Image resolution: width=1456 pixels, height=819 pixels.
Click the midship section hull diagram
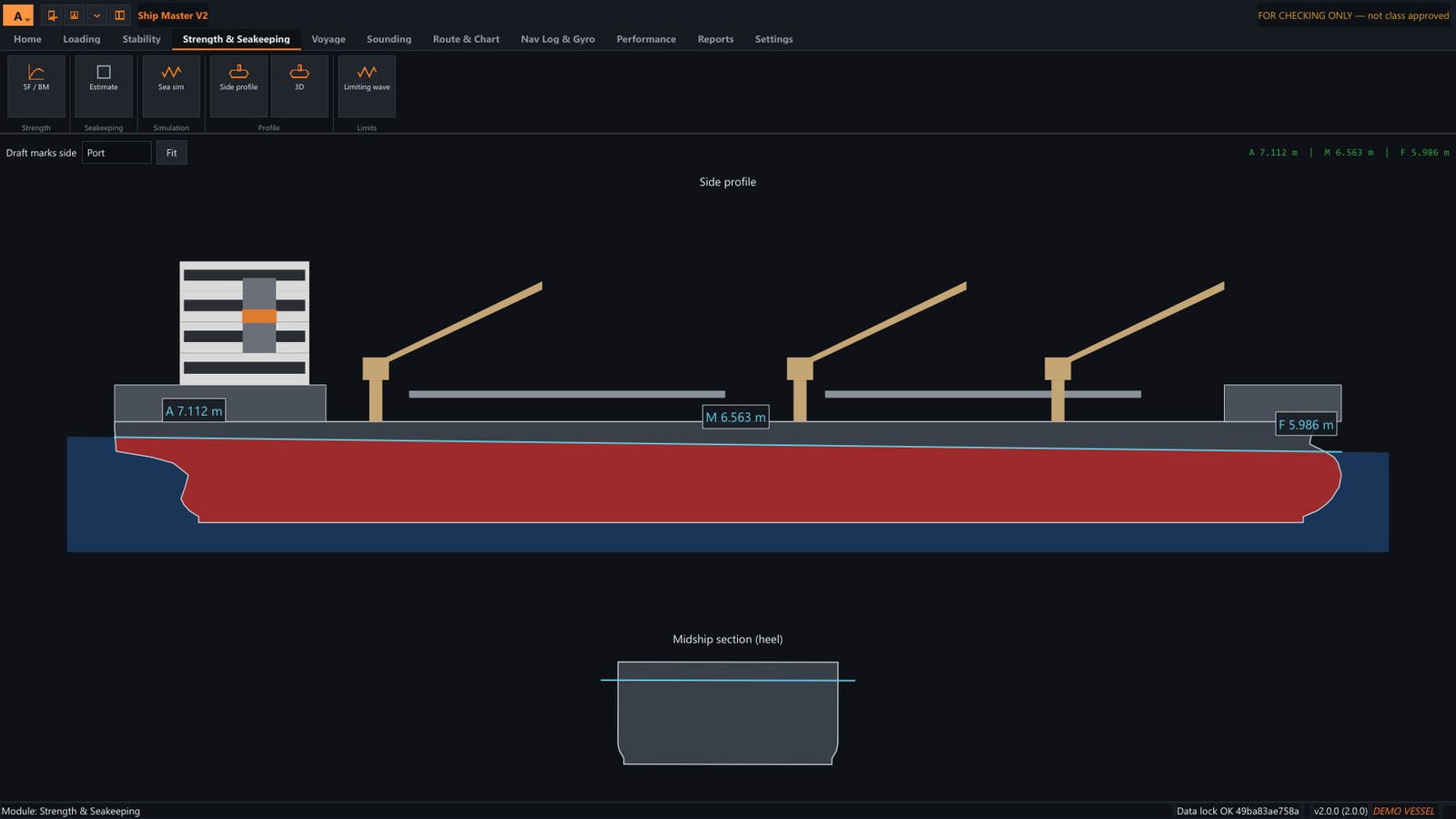[728, 713]
